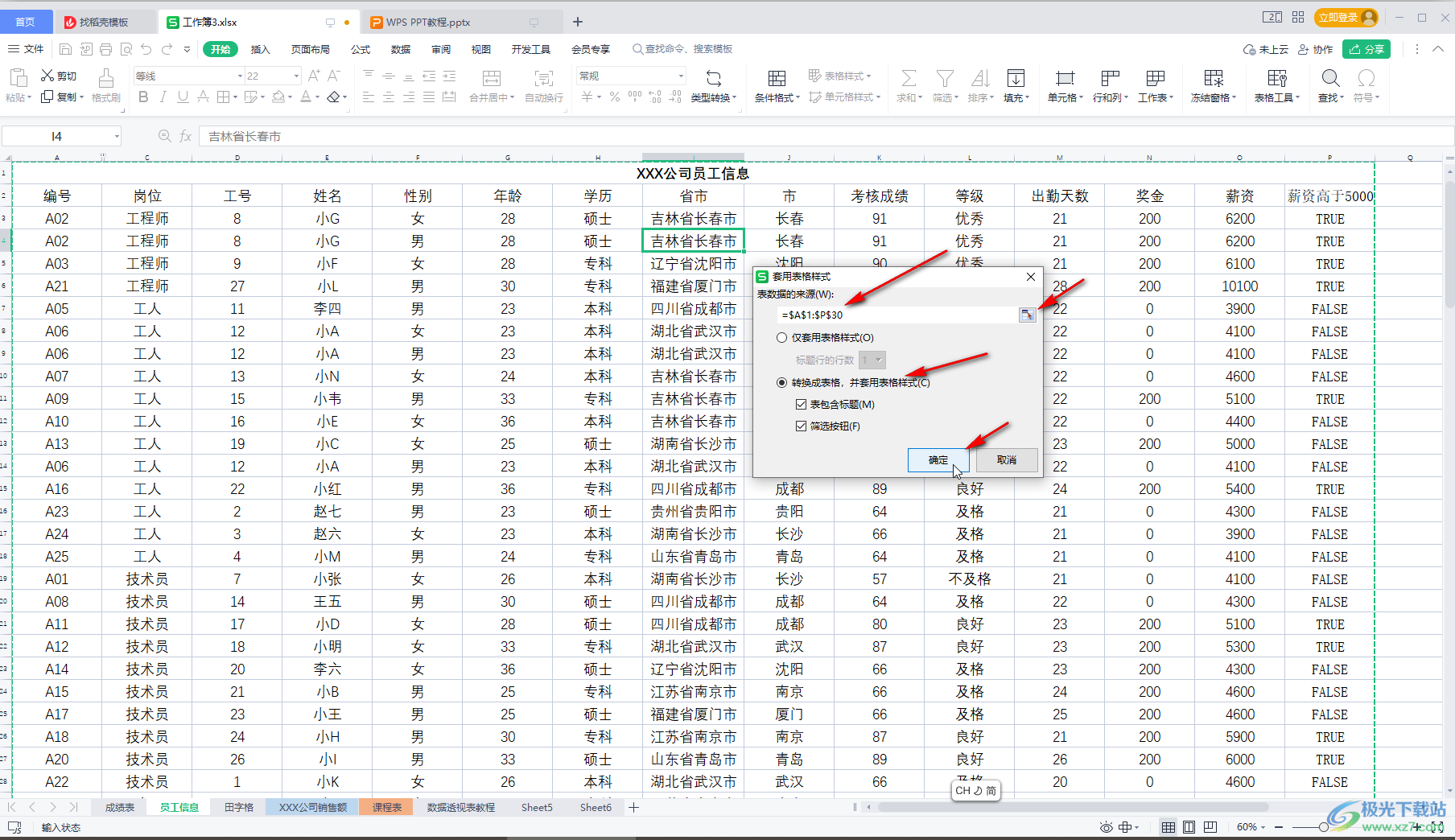Open the font name dropdown

pos(240,76)
